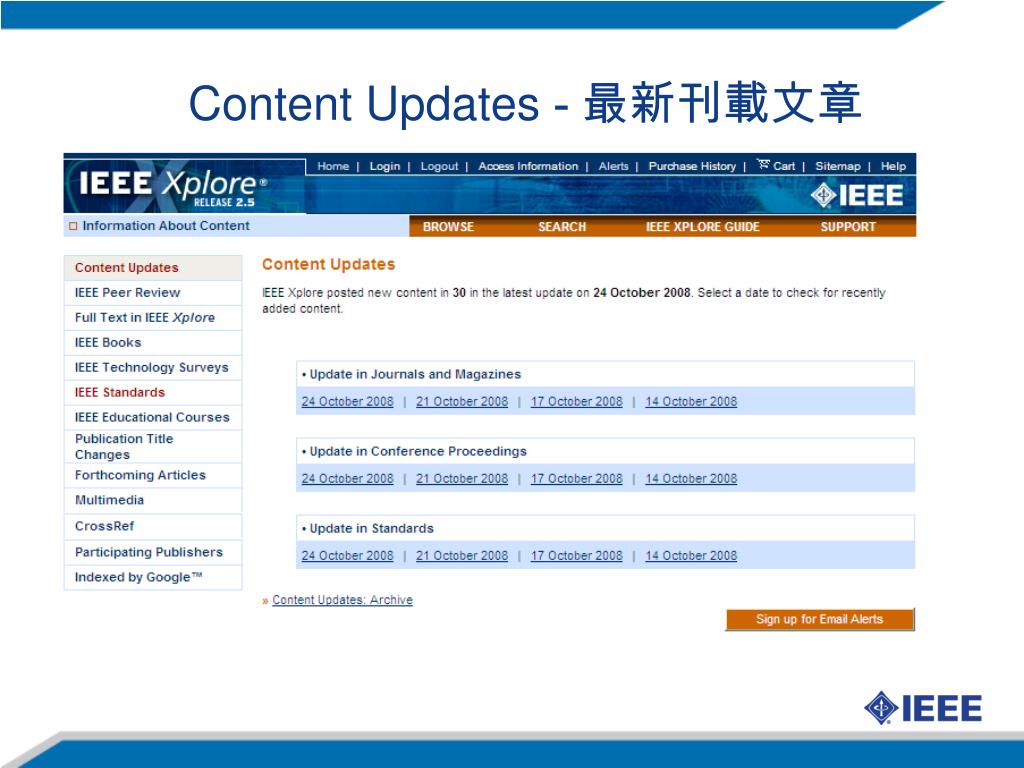The image size is (1024, 768).
Task: Open Full Text in IEEE Xplore in the sidebar
Action: point(153,317)
